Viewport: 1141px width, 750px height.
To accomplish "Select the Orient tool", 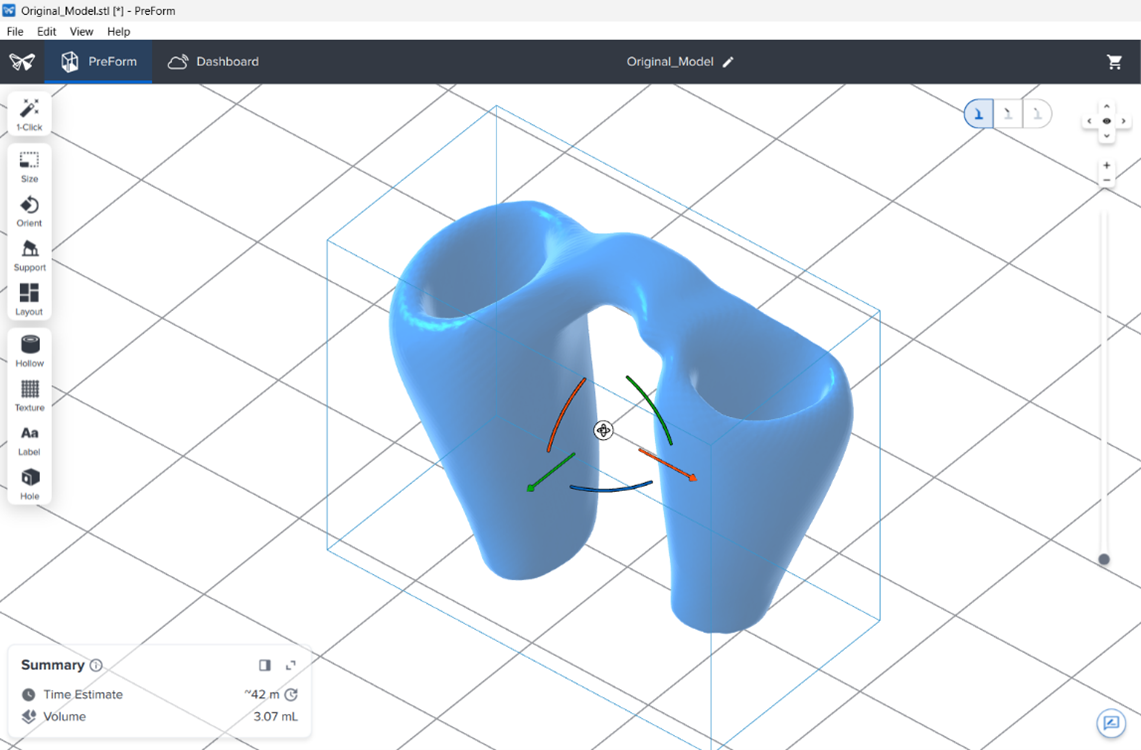I will coord(29,210).
